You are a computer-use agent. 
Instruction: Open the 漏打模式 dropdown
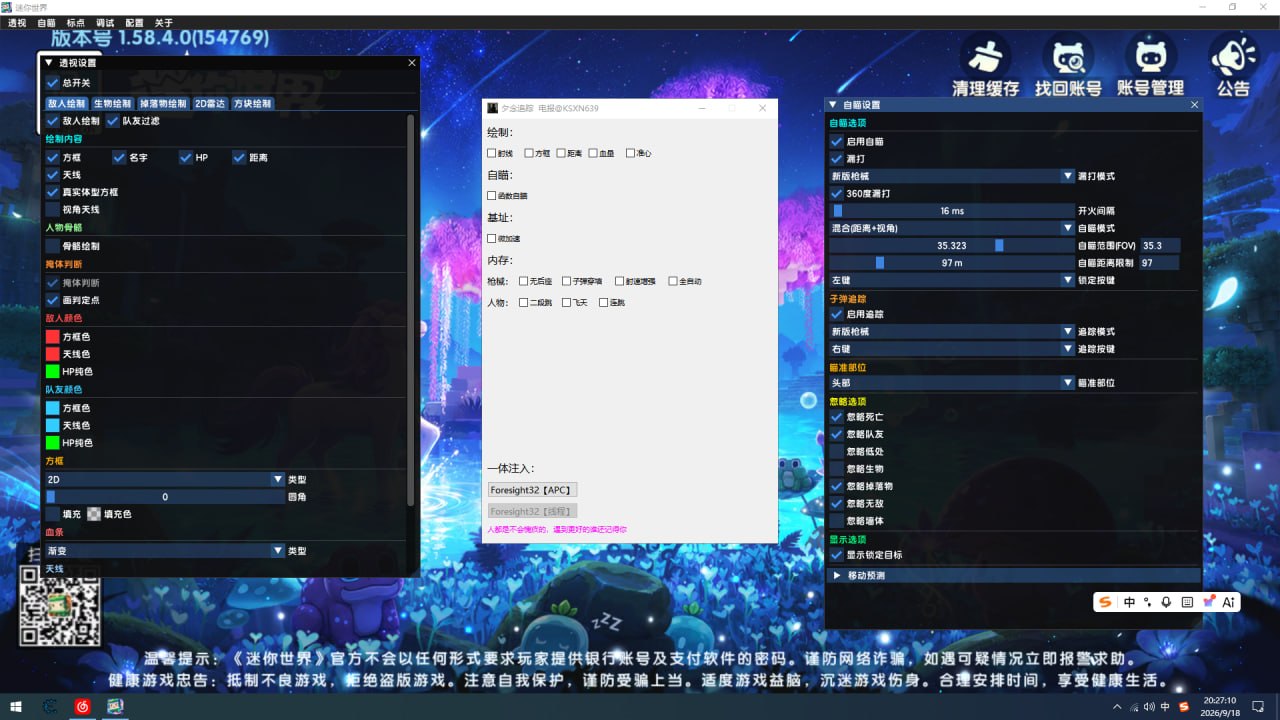952,176
